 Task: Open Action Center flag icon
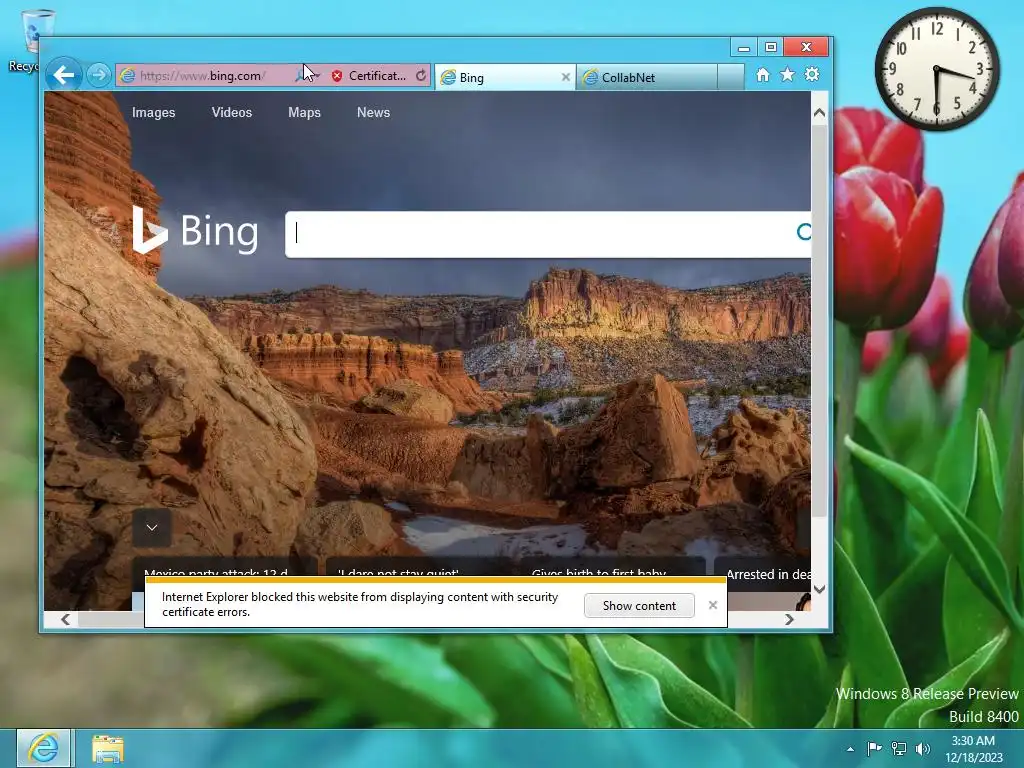(874, 748)
